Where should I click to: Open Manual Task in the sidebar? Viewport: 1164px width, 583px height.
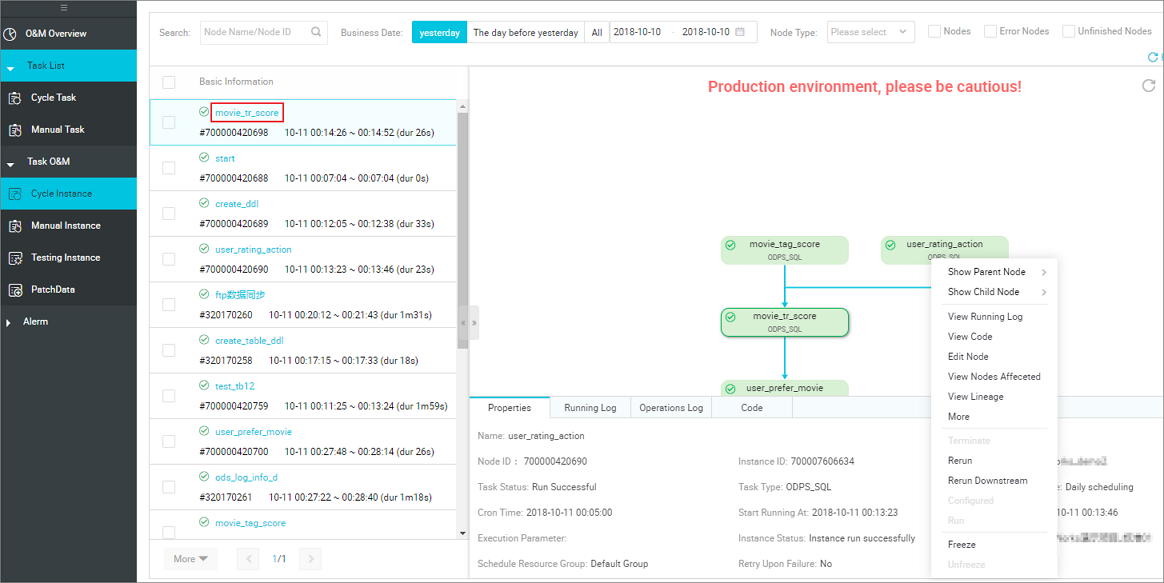tap(57, 130)
